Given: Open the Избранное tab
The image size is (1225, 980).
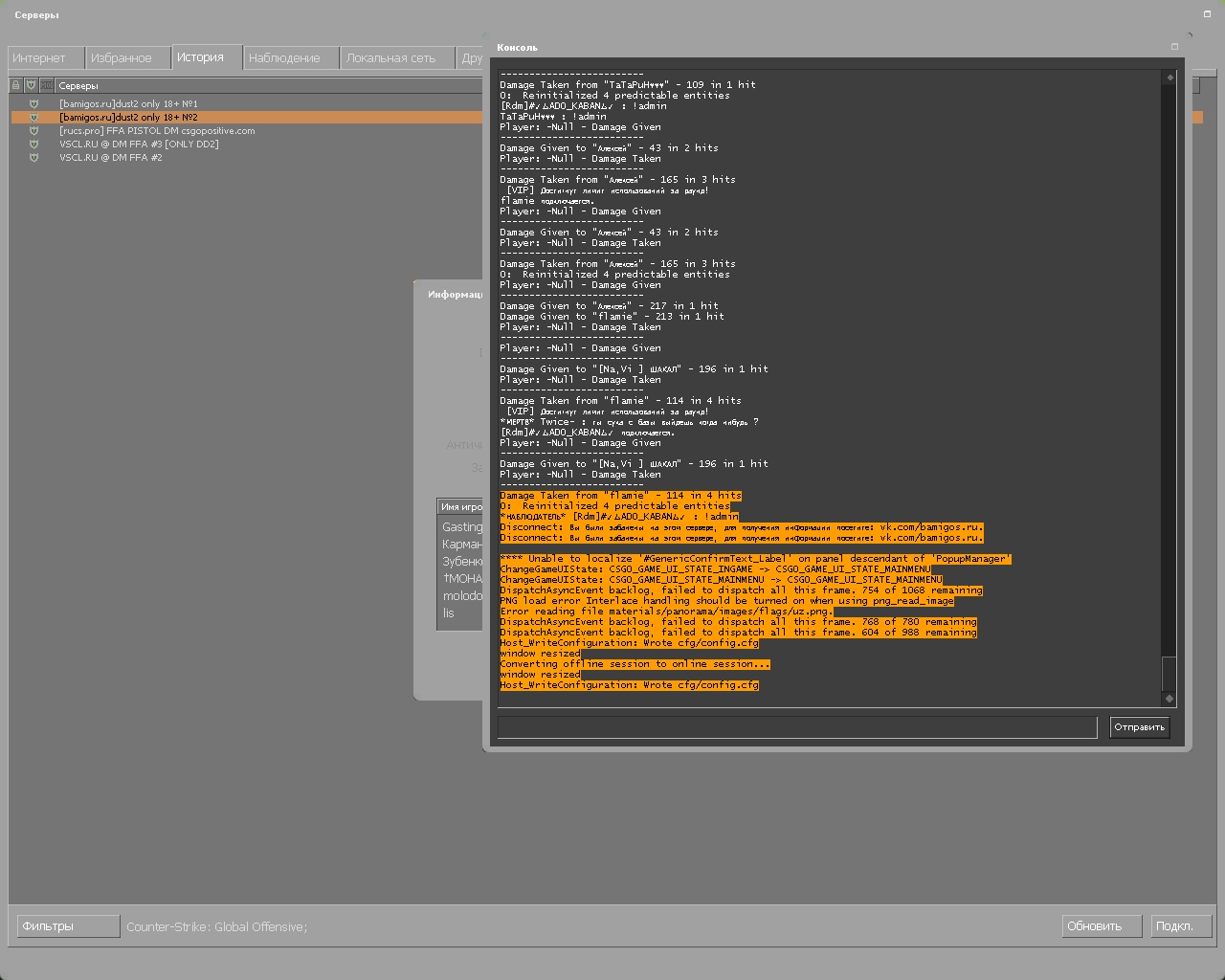Looking at the screenshot, I should click(x=122, y=58).
